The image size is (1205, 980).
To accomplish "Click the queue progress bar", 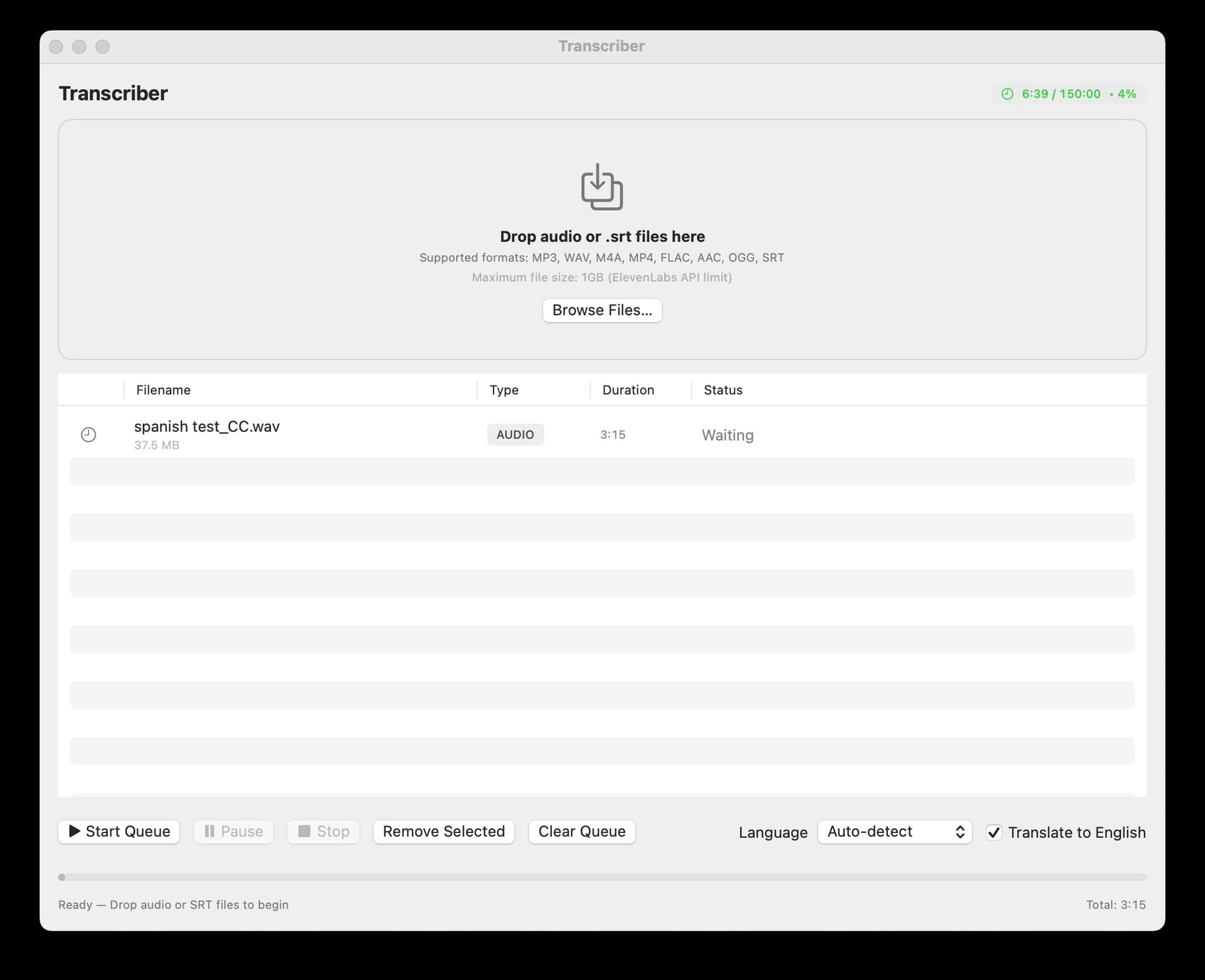I will pyautogui.click(x=602, y=877).
